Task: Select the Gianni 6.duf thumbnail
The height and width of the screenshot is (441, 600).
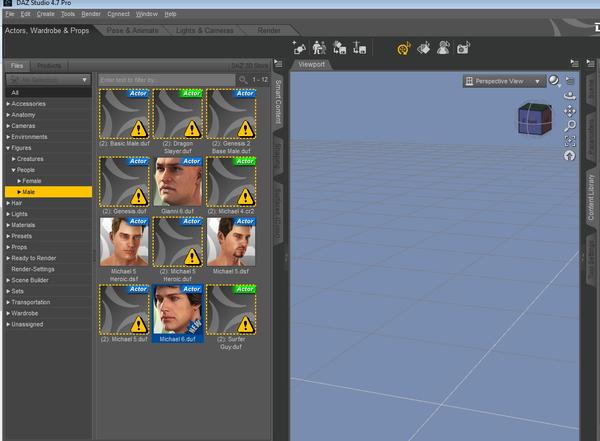Action: pyautogui.click(x=178, y=182)
